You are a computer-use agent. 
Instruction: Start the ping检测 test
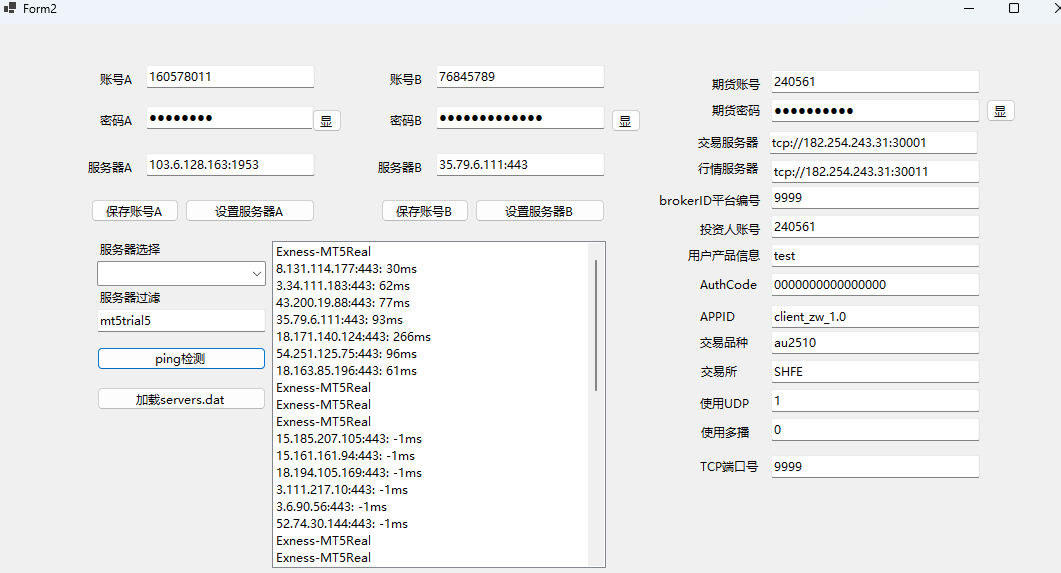[181, 358]
